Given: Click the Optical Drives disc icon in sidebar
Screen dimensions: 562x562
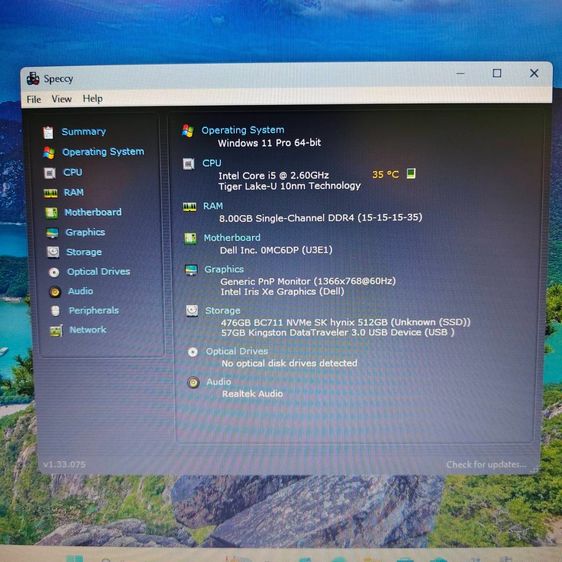Looking at the screenshot, I should click(54, 272).
